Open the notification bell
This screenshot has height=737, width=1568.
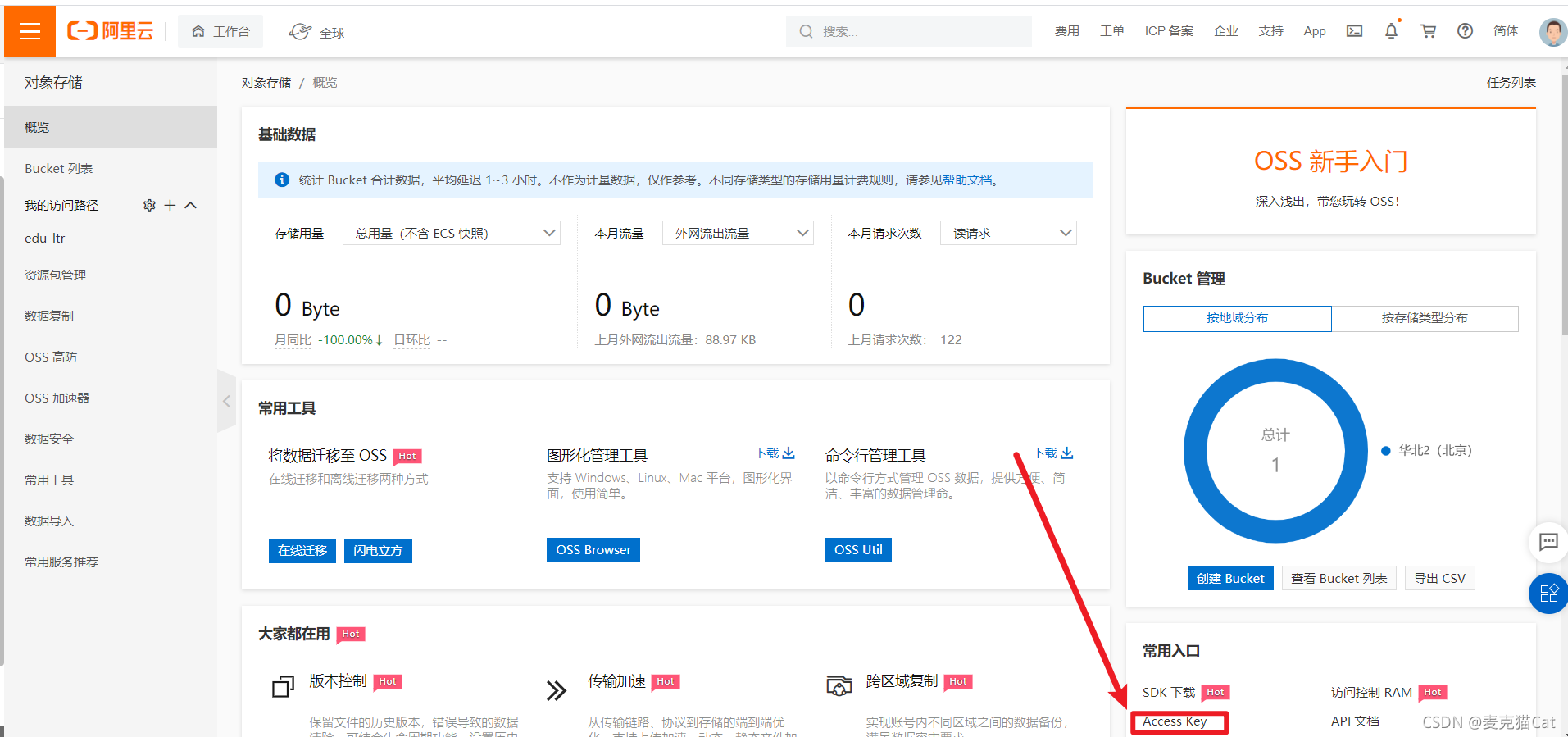[x=1391, y=31]
